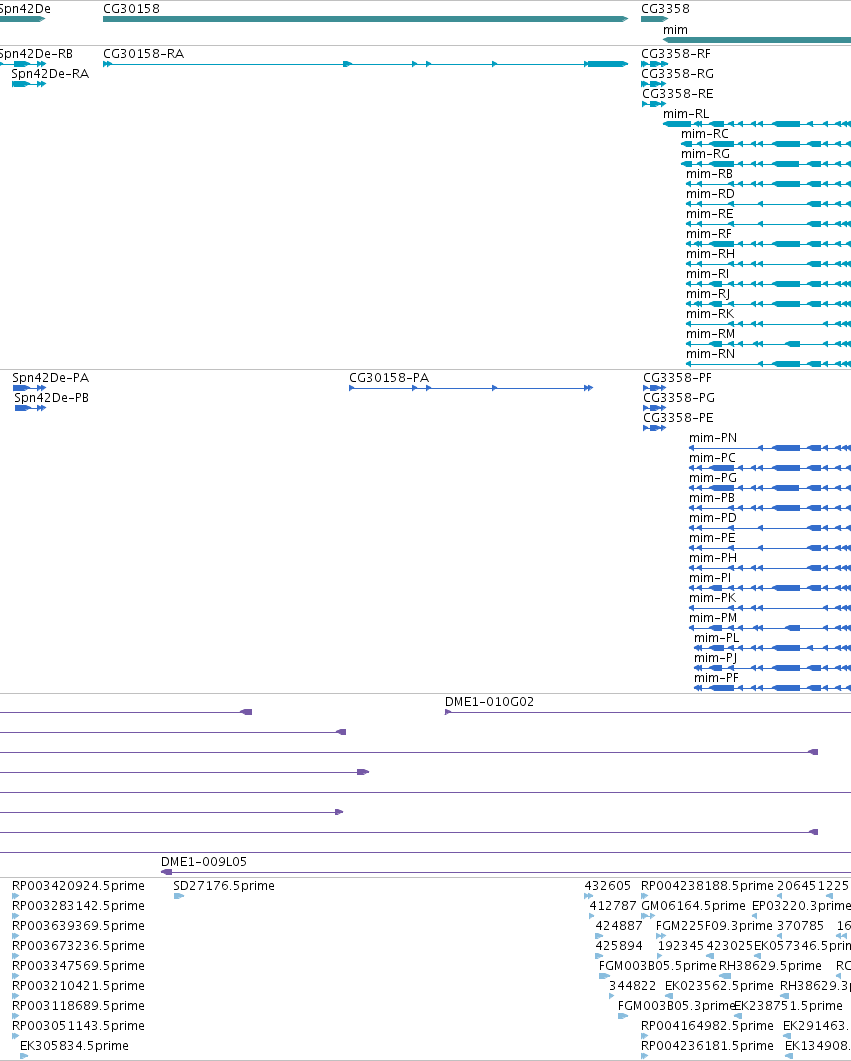Screen dimensions: 851x1061
Task: Click the mim-RD transcript label
Action: (x=710, y=194)
